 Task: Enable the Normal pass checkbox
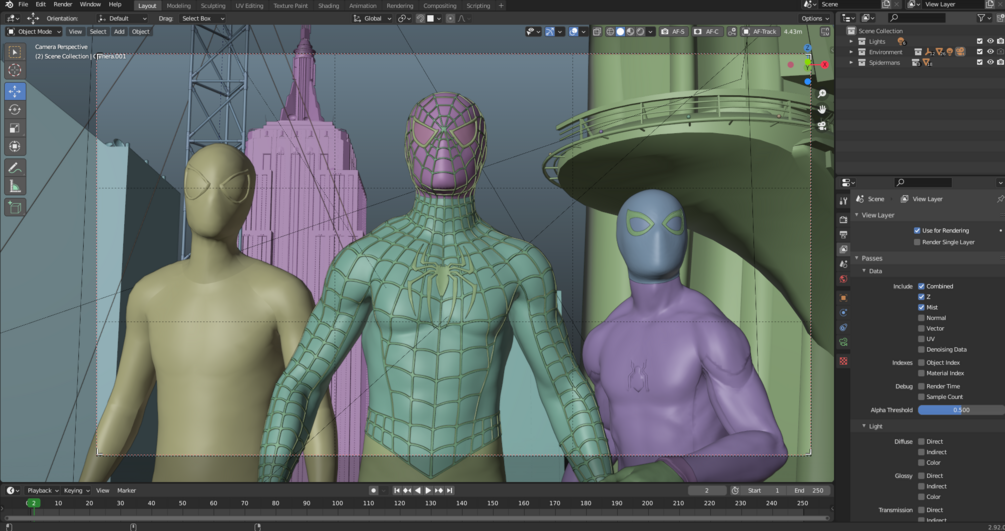(x=921, y=318)
